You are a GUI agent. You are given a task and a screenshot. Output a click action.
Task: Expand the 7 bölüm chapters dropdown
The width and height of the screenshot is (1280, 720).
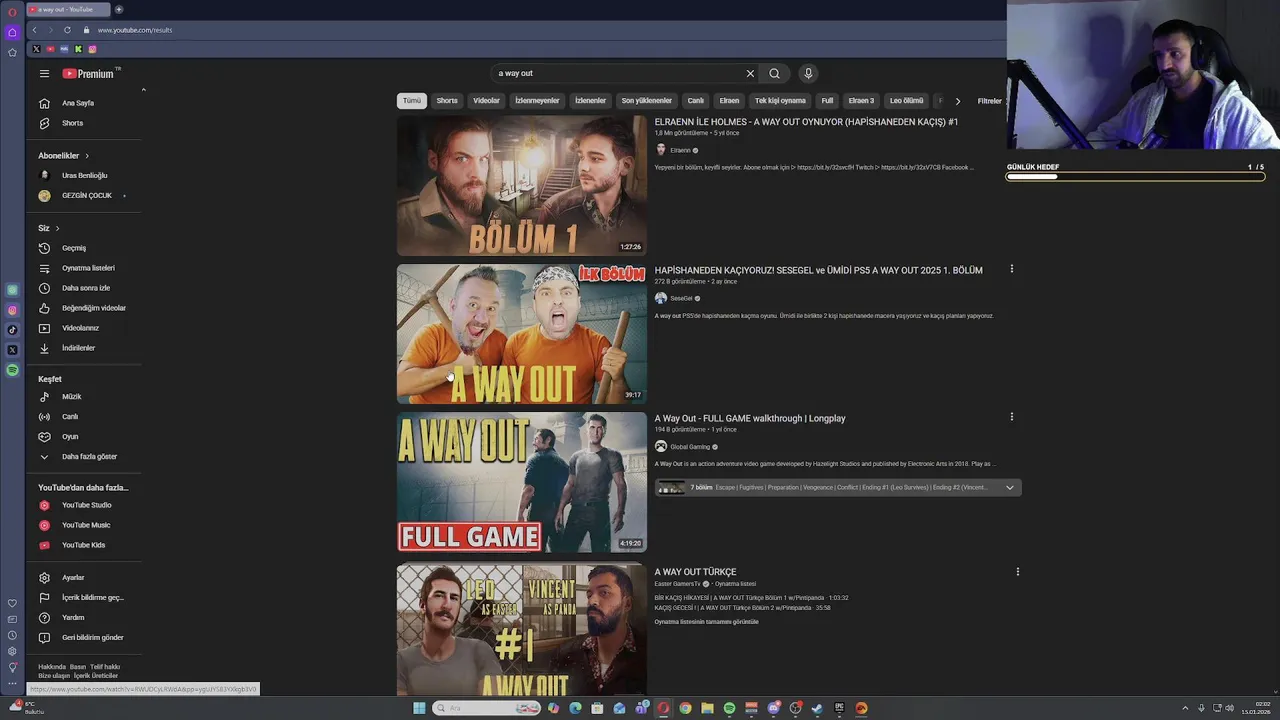(x=1009, y=488)
